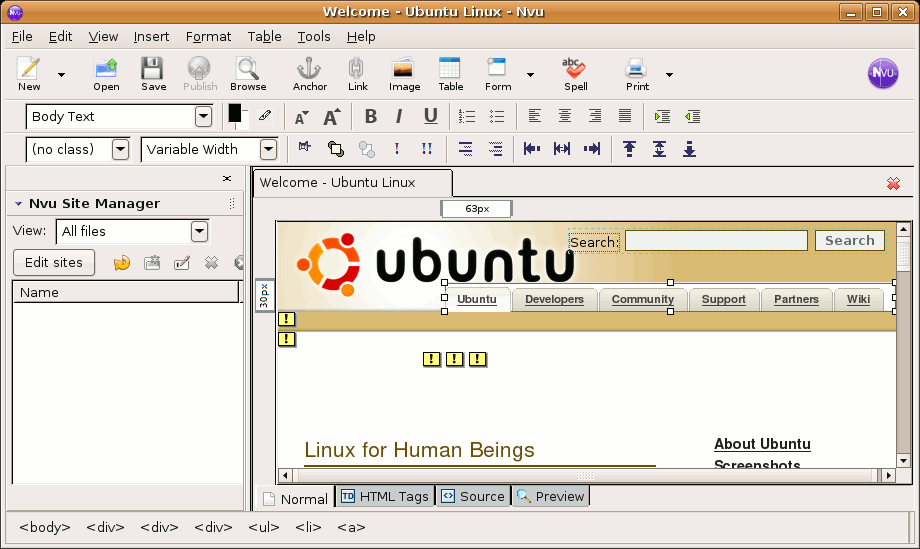Expand the arrow next to Form

(530, 74)
